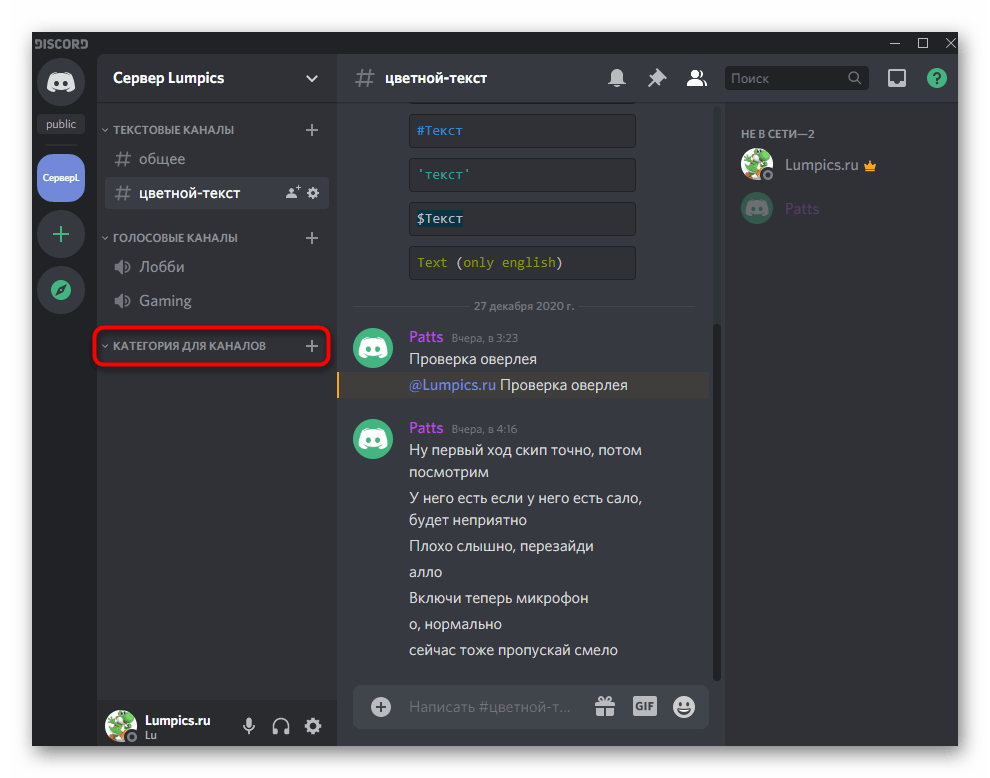Image resolution: width=990 pixels, height=778 pixels.
Task: Minimize the Discord window
Action: (895, 43)
